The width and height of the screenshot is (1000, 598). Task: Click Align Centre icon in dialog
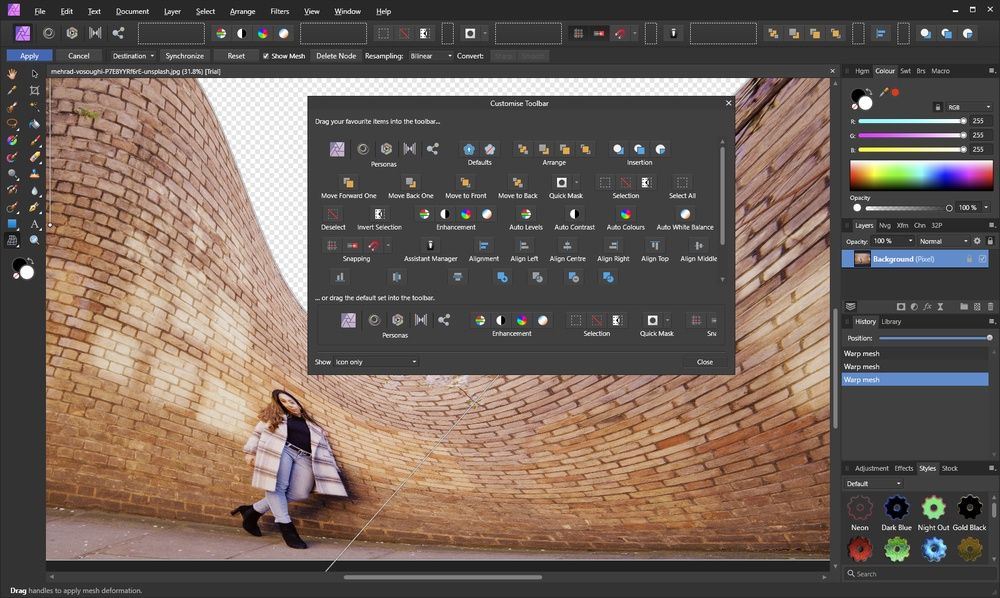coord(567,245)
